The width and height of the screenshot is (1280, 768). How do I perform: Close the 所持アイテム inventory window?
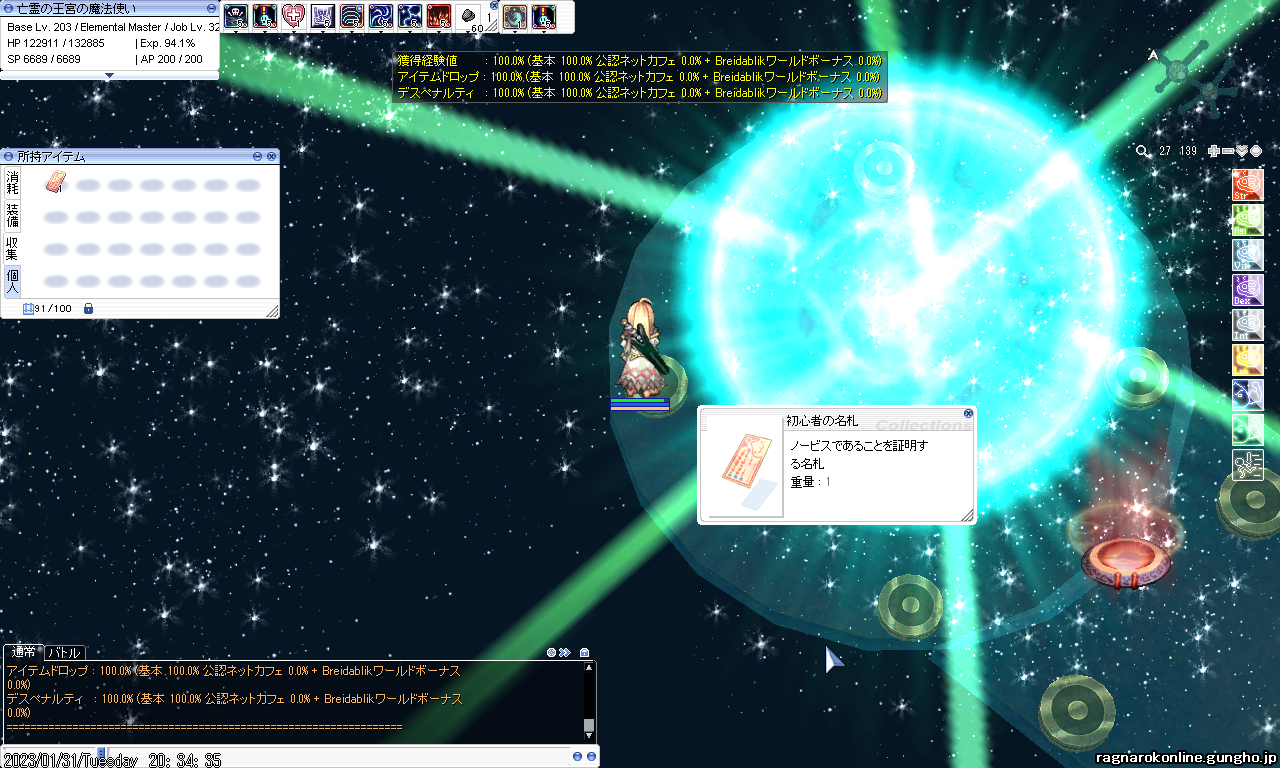pyautogui.click(x=271, y=156)
